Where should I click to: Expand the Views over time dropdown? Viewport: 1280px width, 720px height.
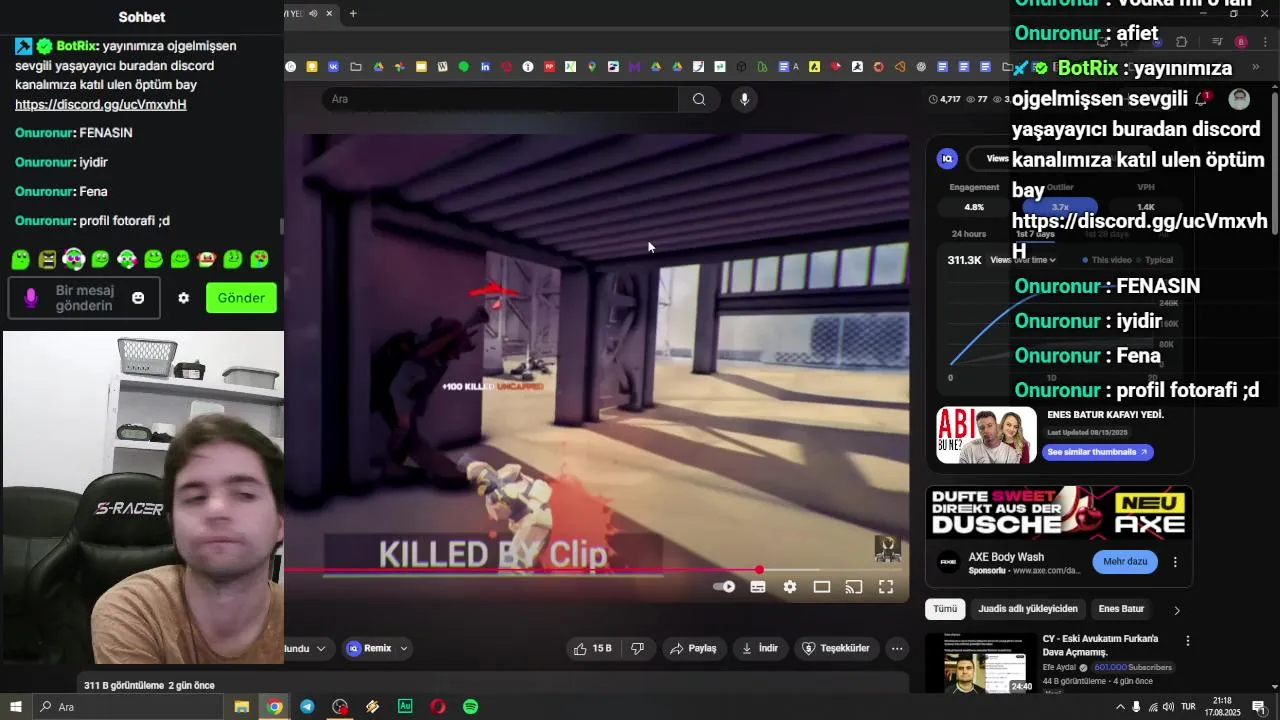(x=1023, y=260)
